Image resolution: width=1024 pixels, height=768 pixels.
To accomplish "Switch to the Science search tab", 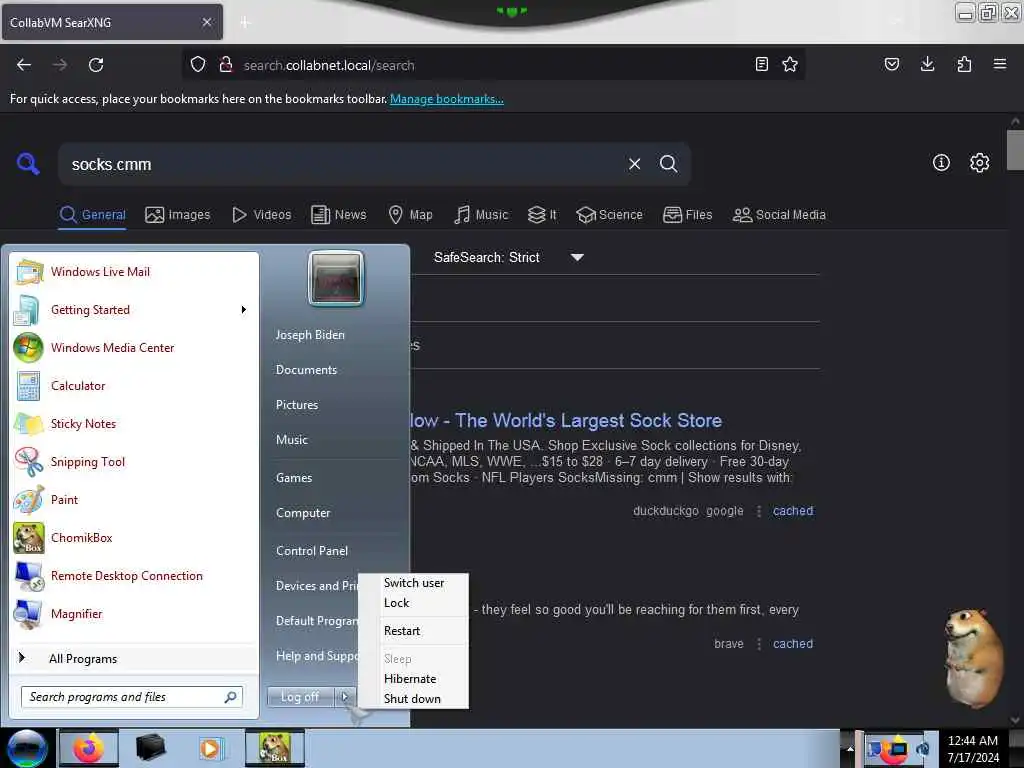I will coord(609,215).
